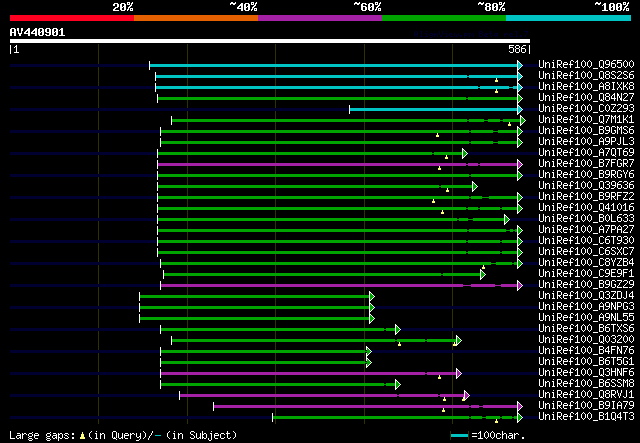Click the arrowhead ending the B1Q4T3 alignment
Image resolution: width=640 pixels, height=443 pixels.
[520, 418]
